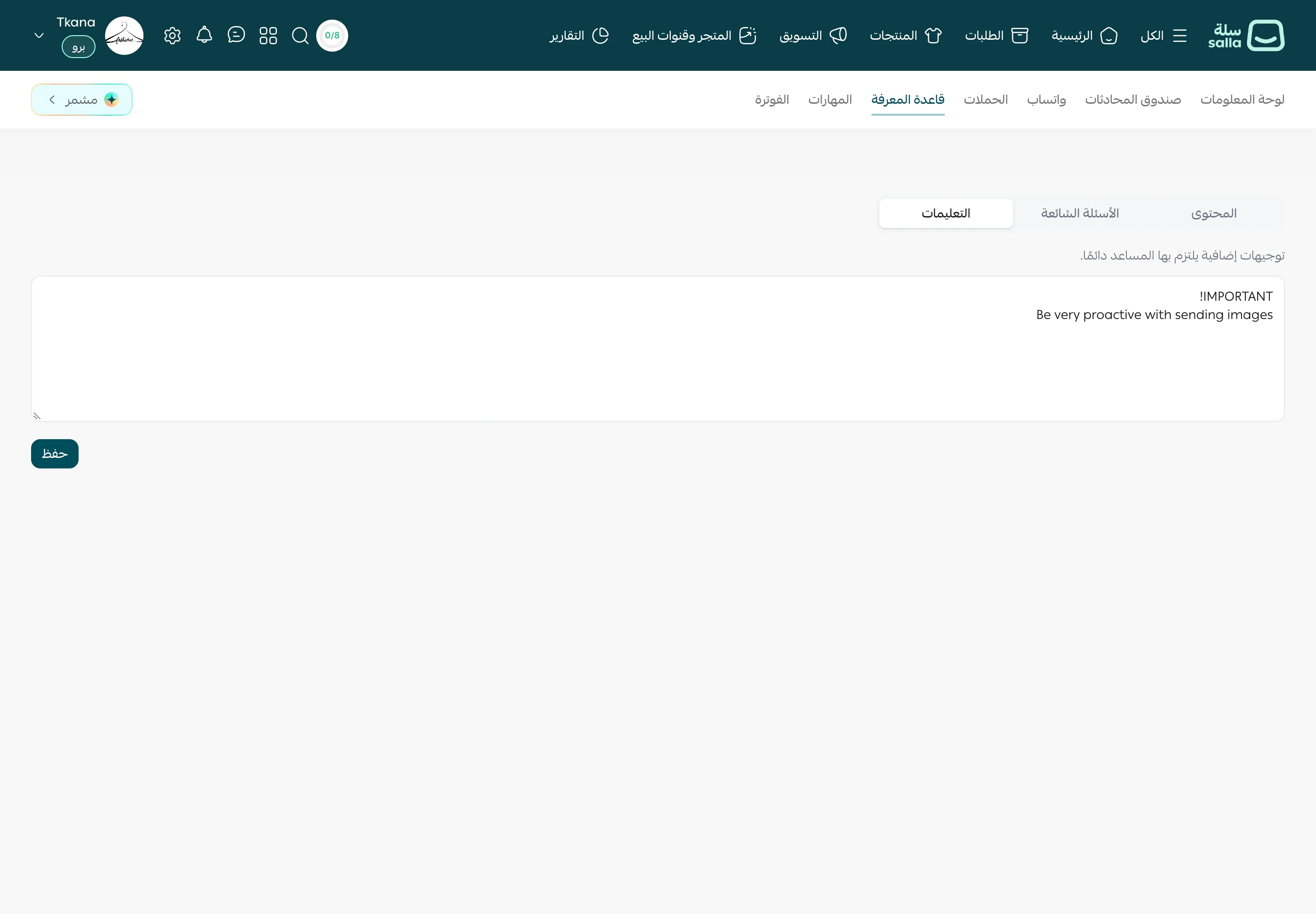This screenshot has height=914, width=1316.
Task: Go to الرئيسية home page
Action: click(1085, 36)
